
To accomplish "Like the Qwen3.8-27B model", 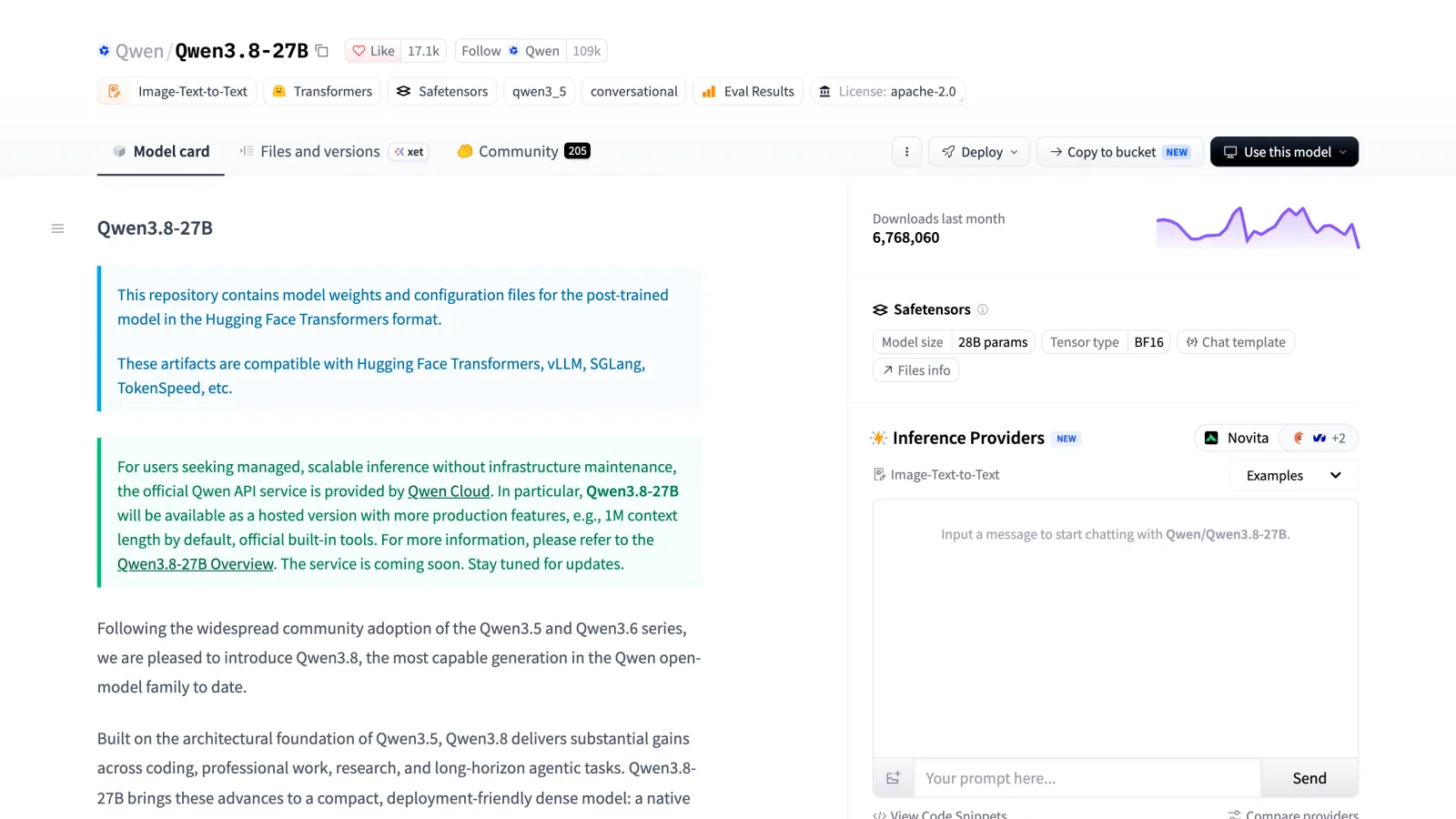I will tap(373, 51).
